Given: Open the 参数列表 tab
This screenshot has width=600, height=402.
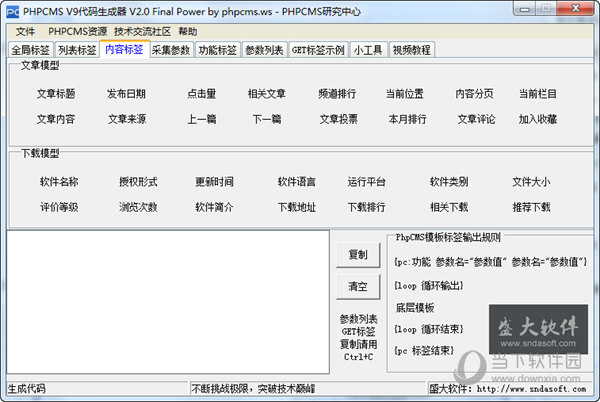Looking at the screenshot, I should pyautogui.click(x=264, y=50).
